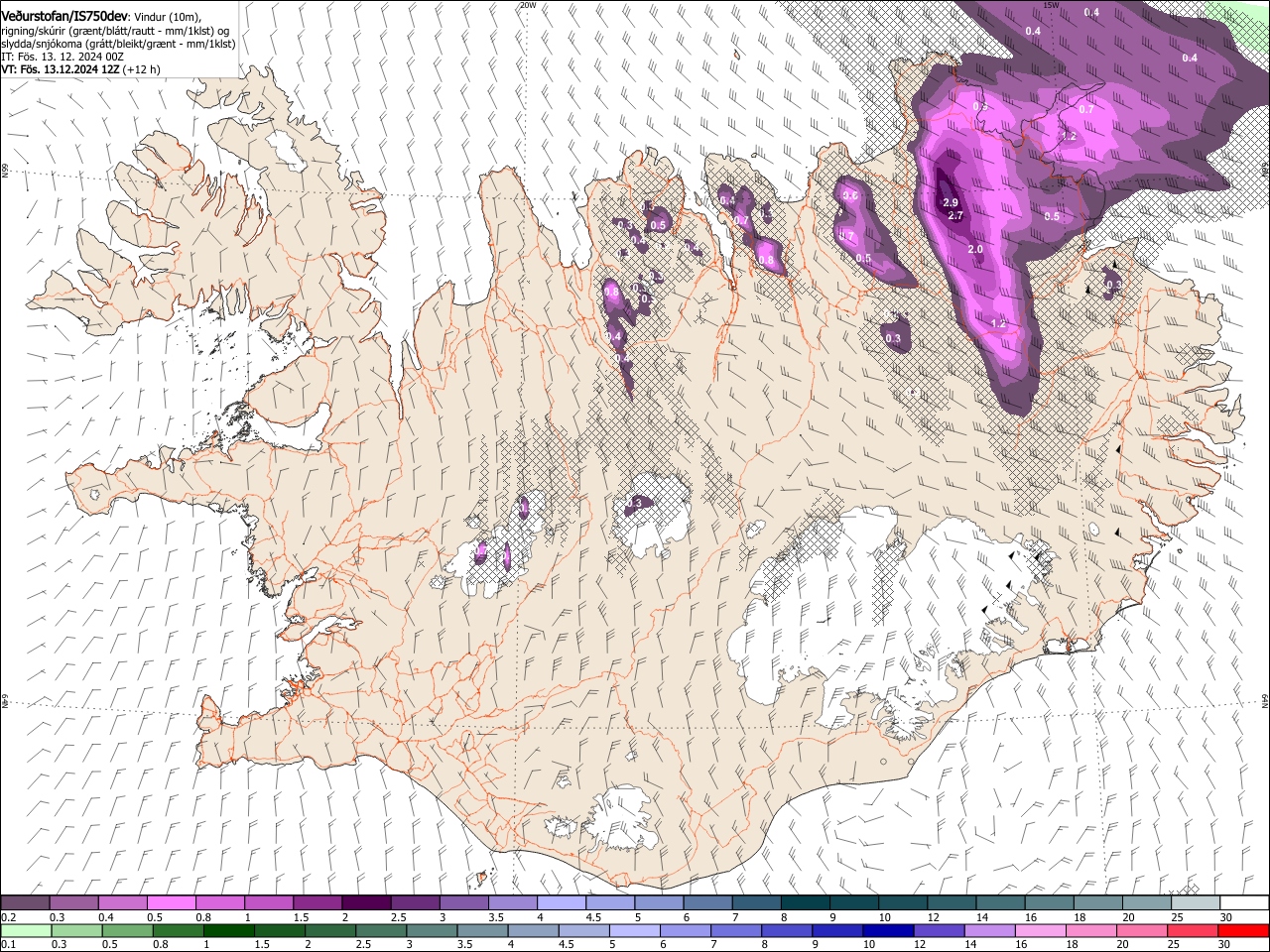Click the 0.1 label on the lower scale

(8, 944)
